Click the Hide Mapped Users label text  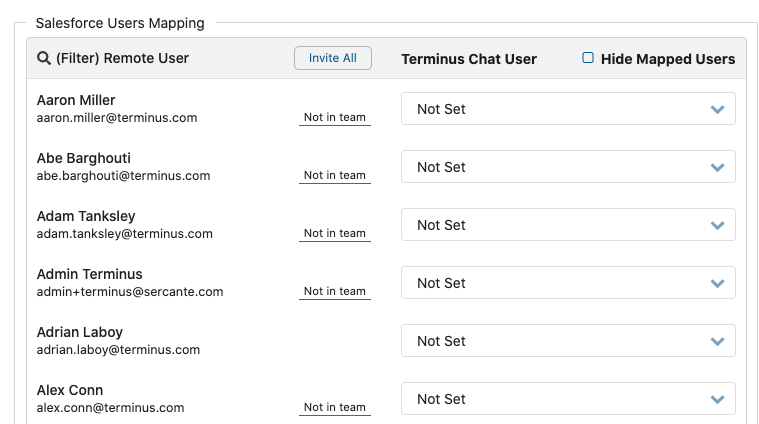click(x=668, y=59)
